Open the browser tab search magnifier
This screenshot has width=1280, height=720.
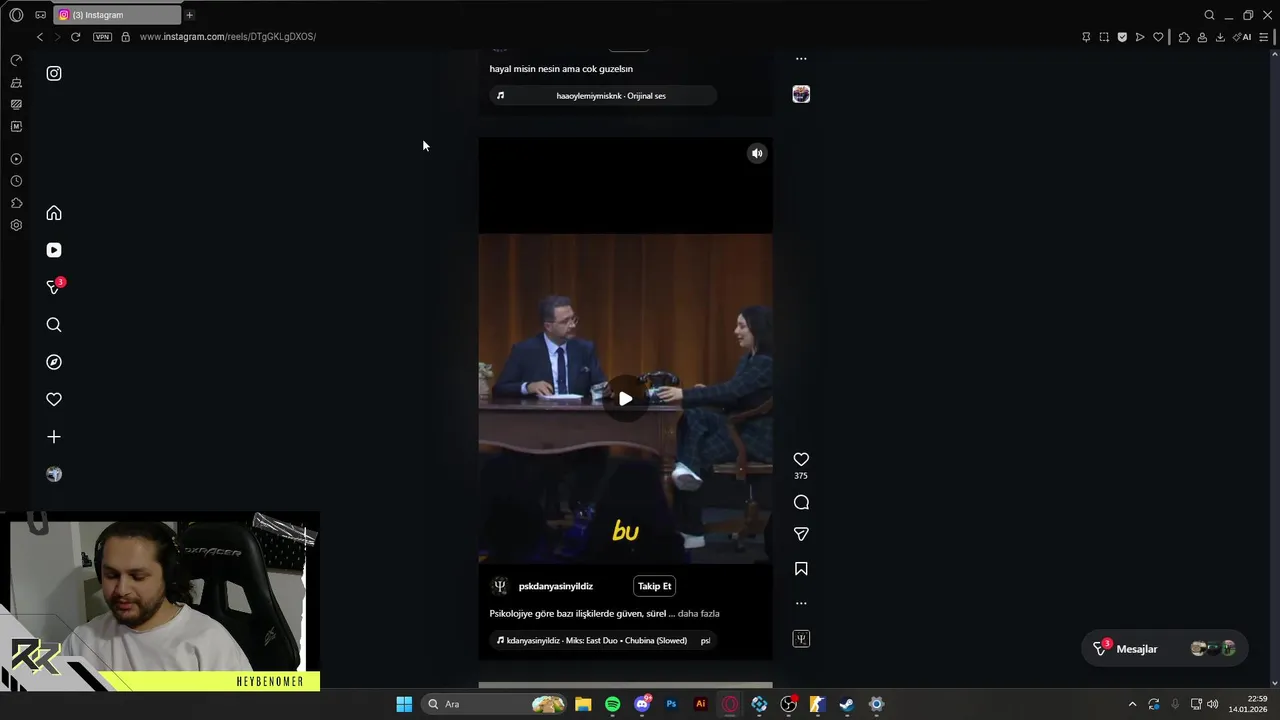pyautogui.click(x=1209, y=15)
